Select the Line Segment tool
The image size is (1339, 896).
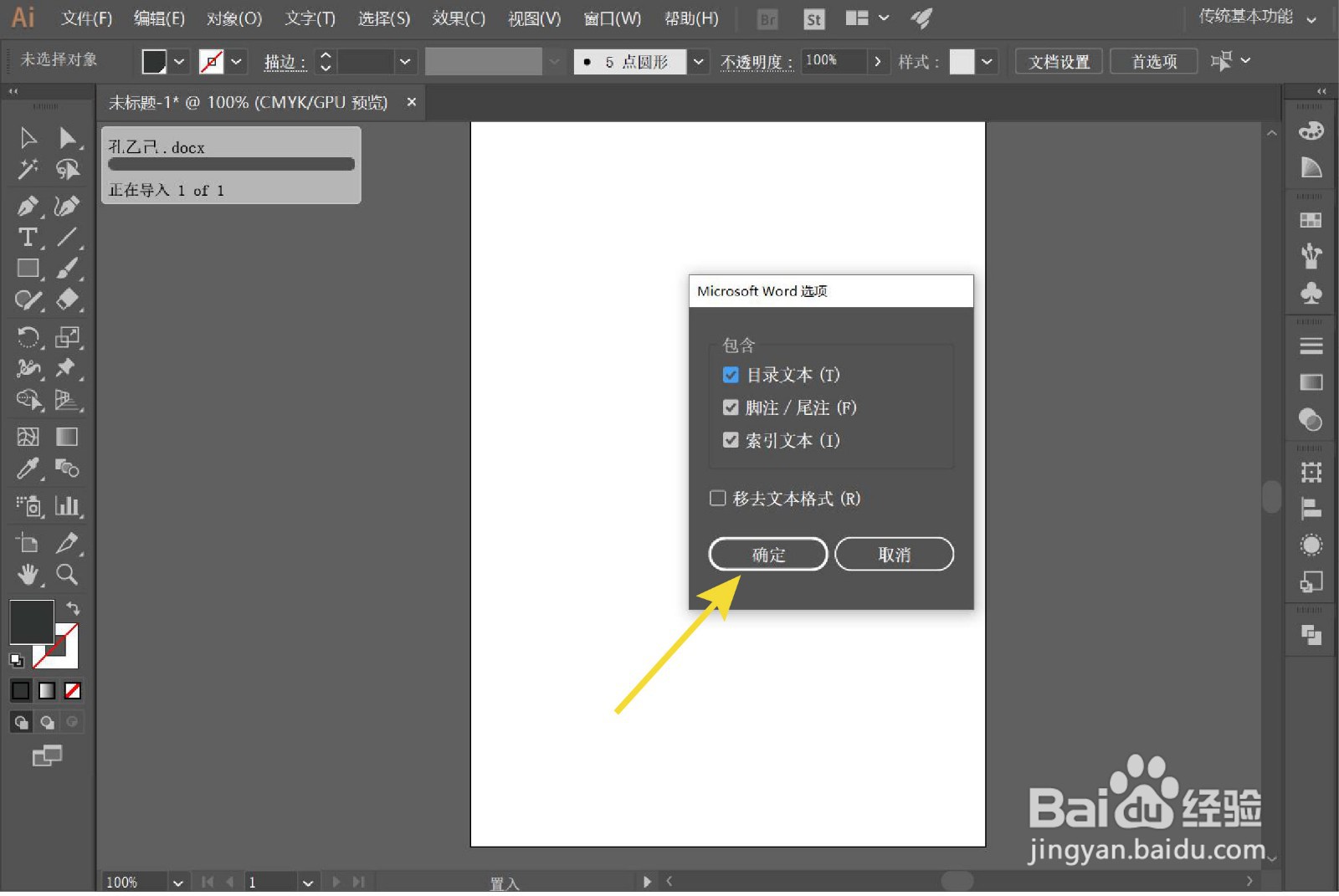[x=68, y=237]
